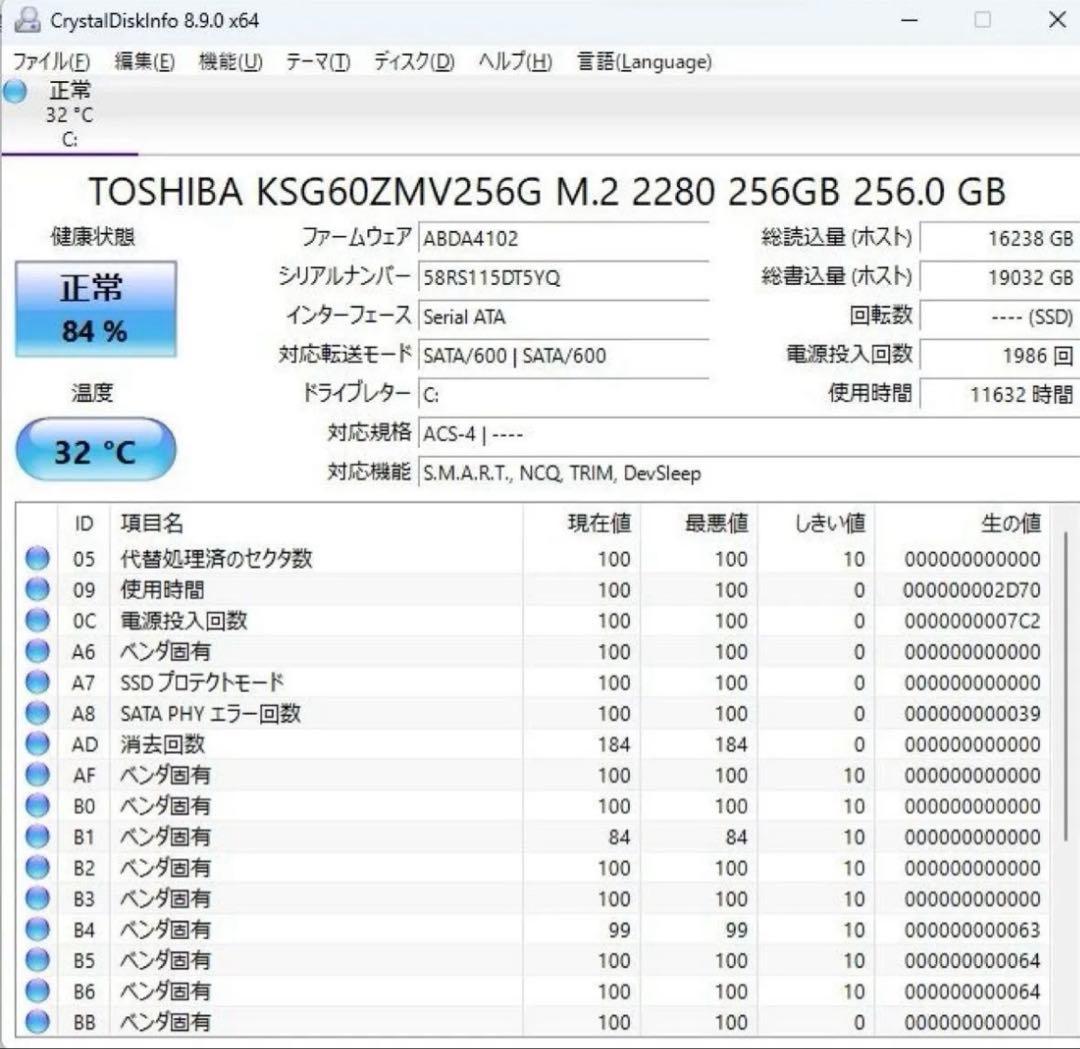Click the 最悪値 column header
1080x1049 pixels.
click(699, 523)
